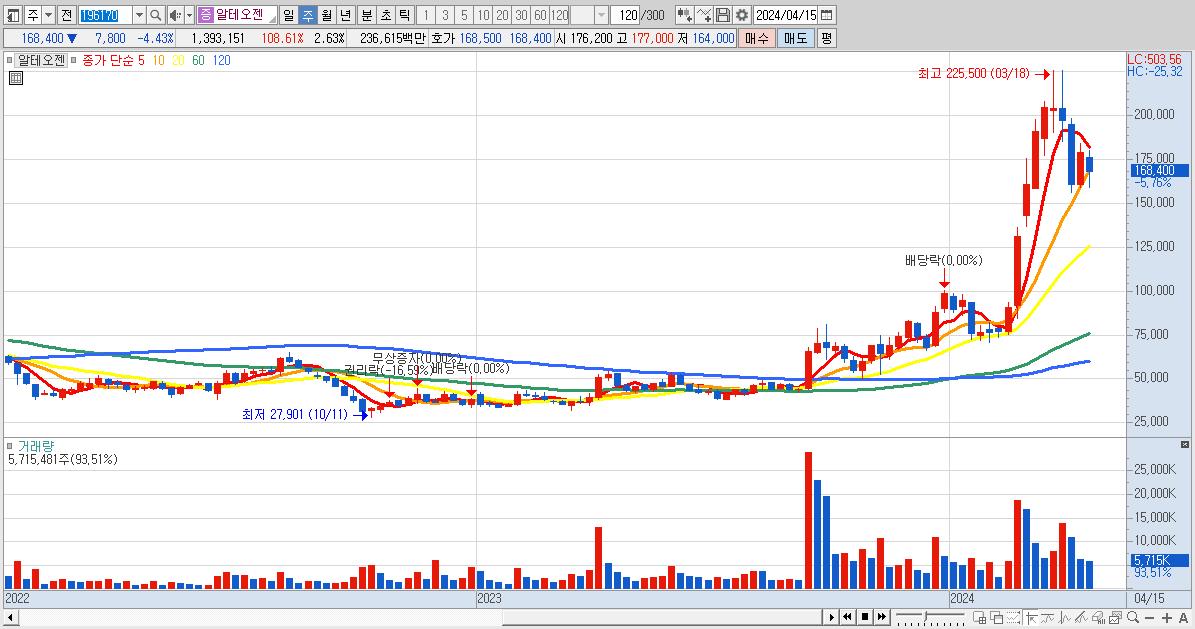The height and width of the screenshot is (629, 1195).
Task: Click the overlapping windows layout icon
Action: (997, 618)
